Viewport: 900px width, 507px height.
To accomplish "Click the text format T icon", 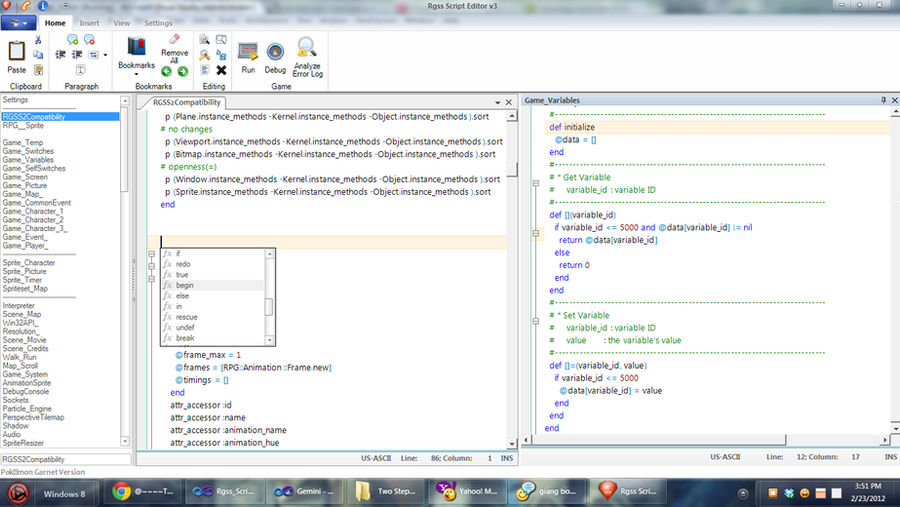I will [80, 70].
